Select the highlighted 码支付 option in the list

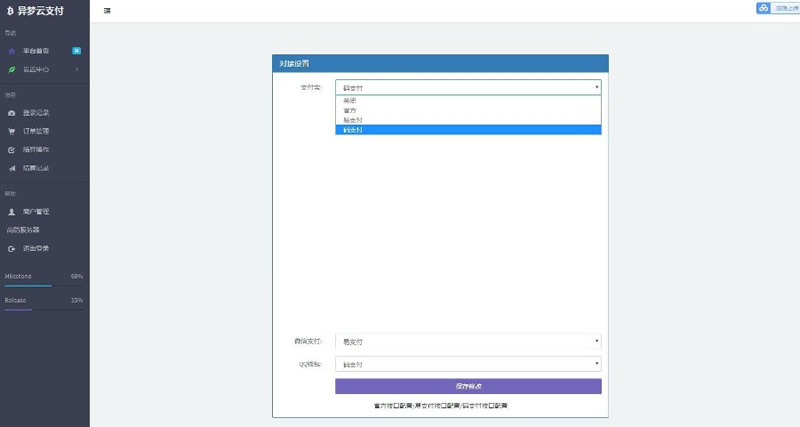click(x=468, y=130)
